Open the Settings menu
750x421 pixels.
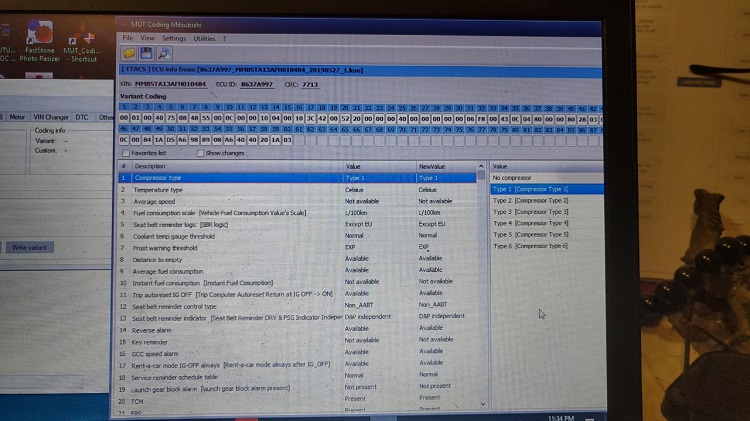point(174,38)
